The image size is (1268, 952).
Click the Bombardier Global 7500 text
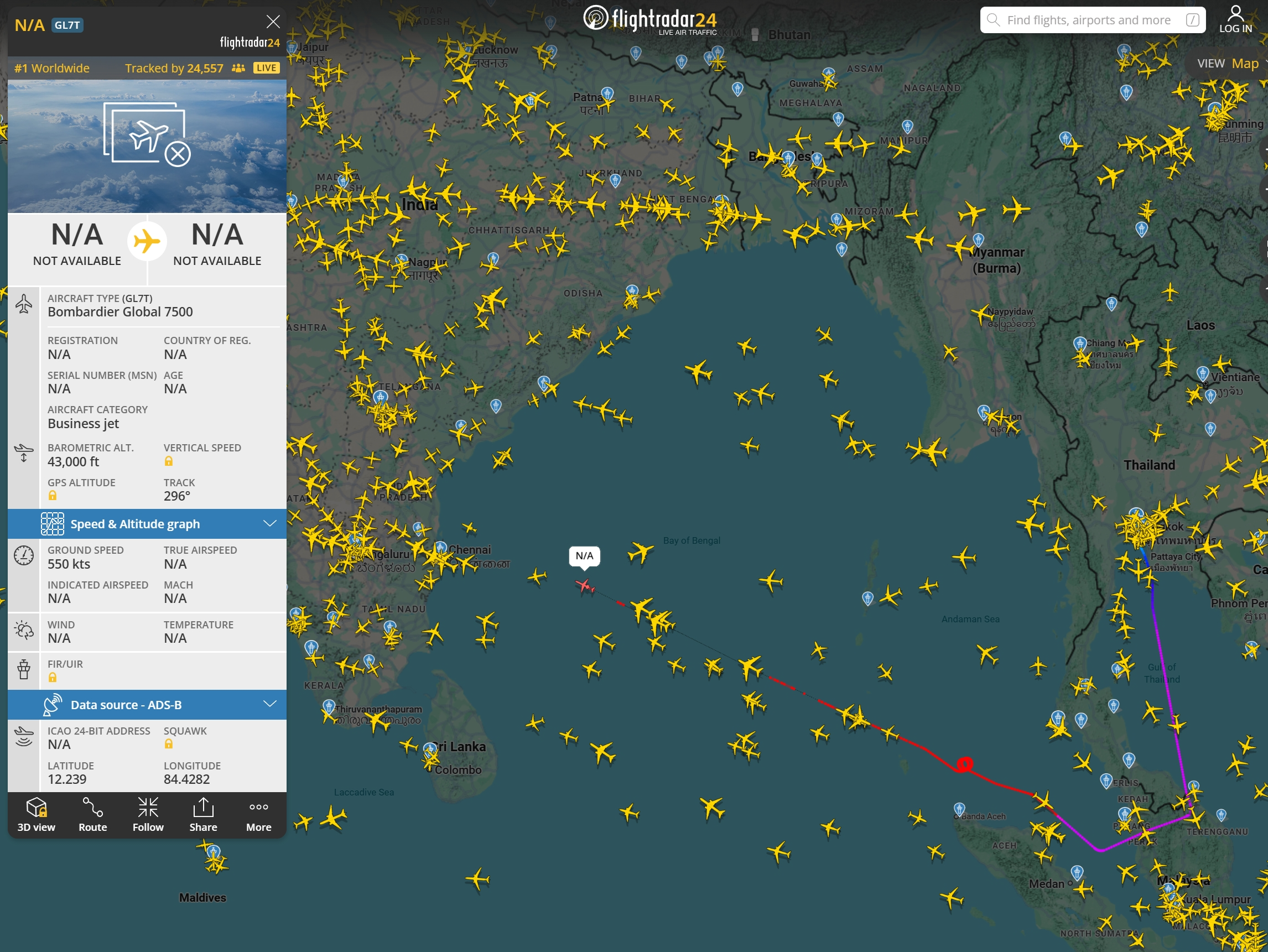(121, 312)
